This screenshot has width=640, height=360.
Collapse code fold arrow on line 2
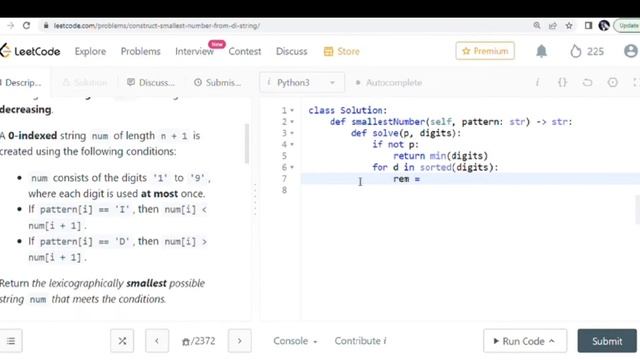(292, 122)
